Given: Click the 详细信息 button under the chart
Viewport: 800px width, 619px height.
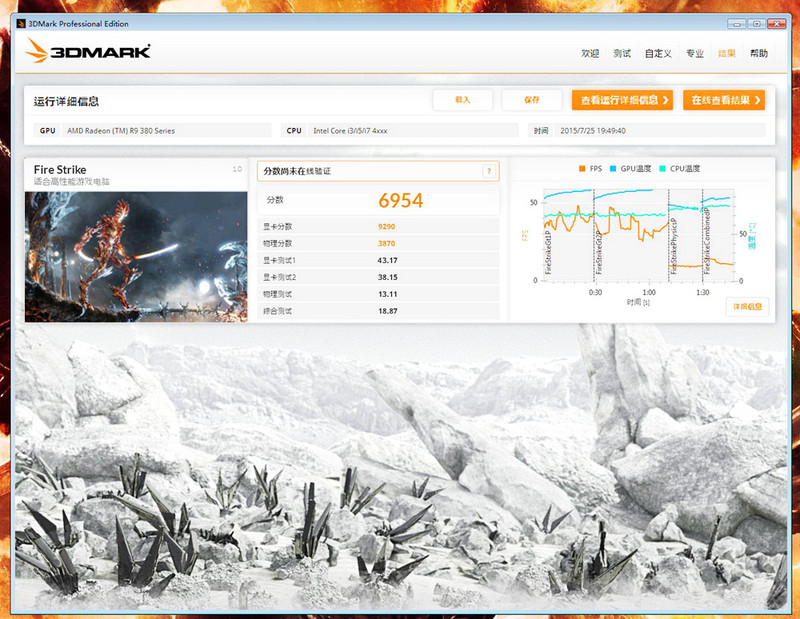Looking at the screenshot, I should pyautogui.click(x=747, y=306).
